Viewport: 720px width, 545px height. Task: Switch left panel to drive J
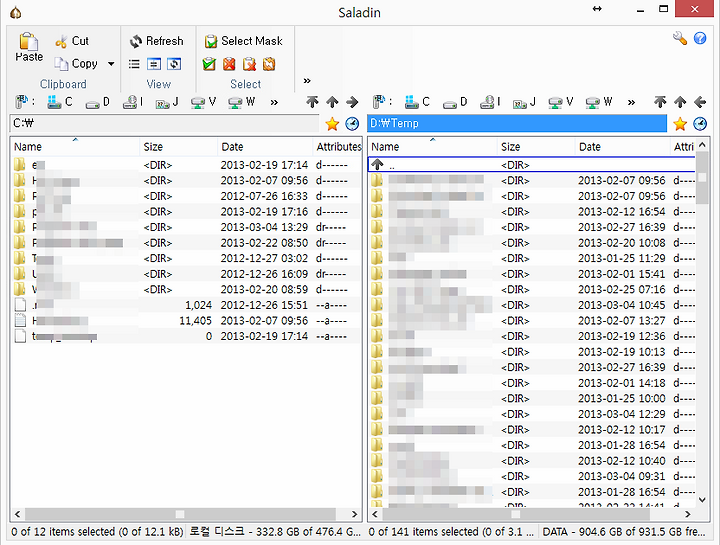click(x=167, y=102)
